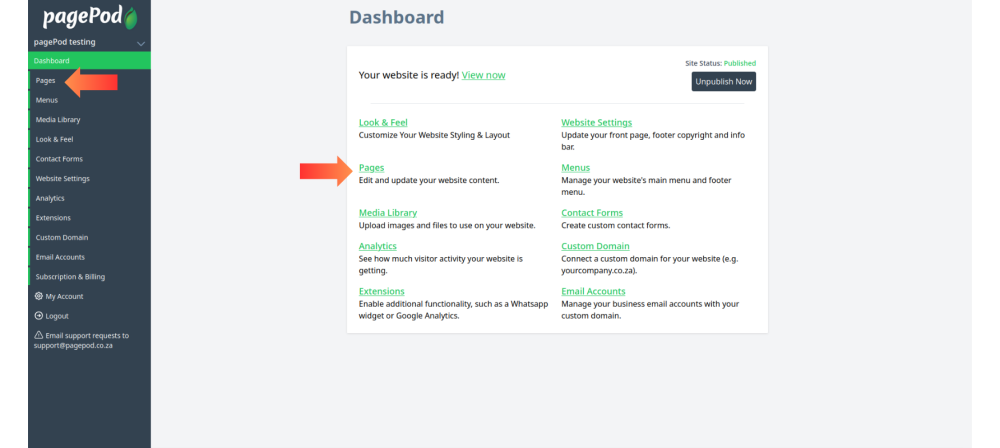Click the support warning triangle icon
The height and width of the screenshot is (448, 1000).
[38, 335]
